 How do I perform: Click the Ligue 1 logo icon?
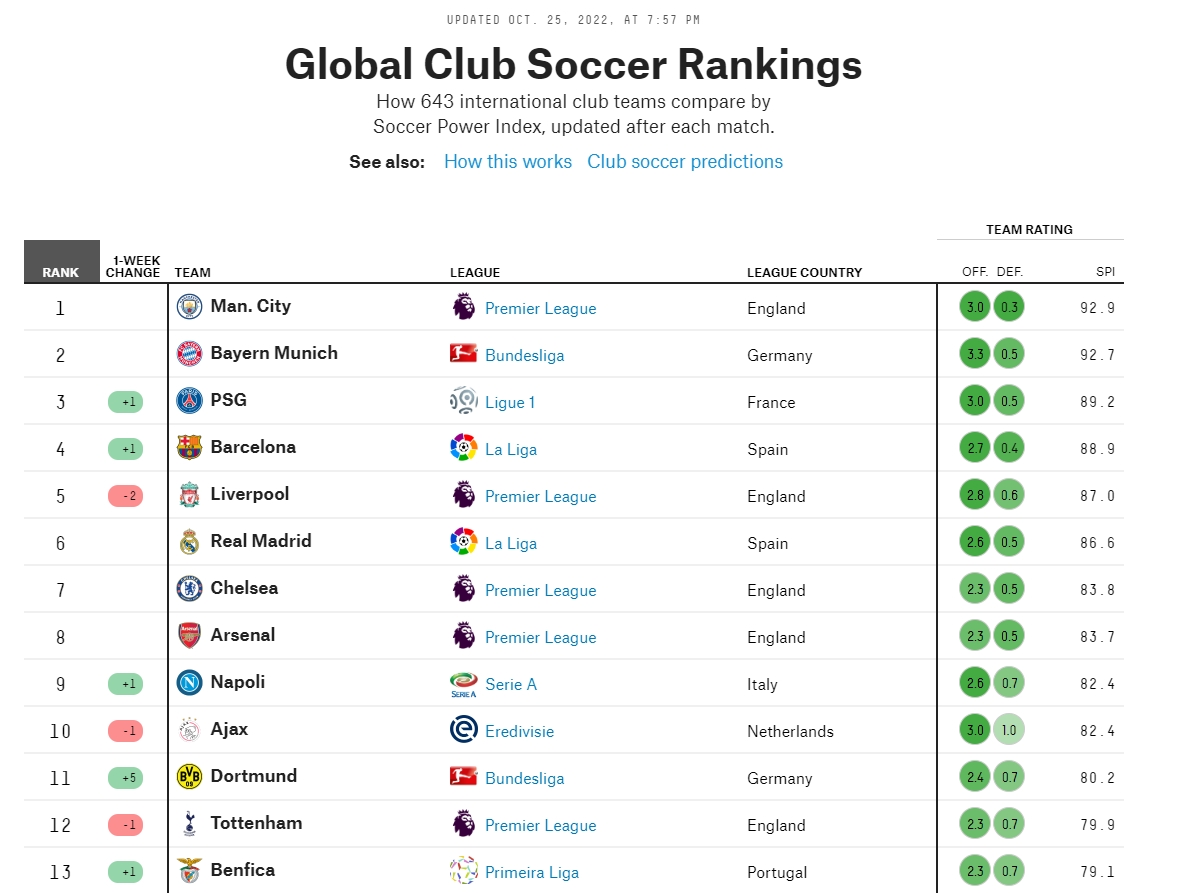463,401
